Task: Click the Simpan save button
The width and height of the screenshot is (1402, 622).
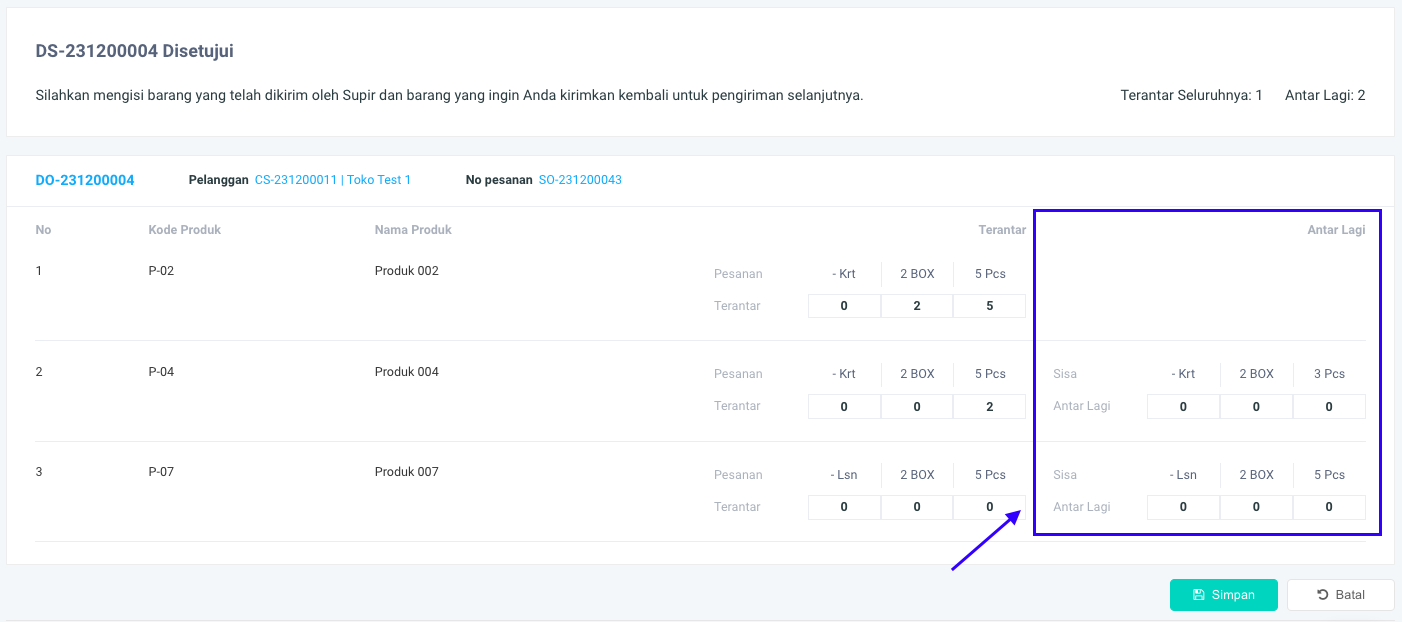Action: point(1223,595)
